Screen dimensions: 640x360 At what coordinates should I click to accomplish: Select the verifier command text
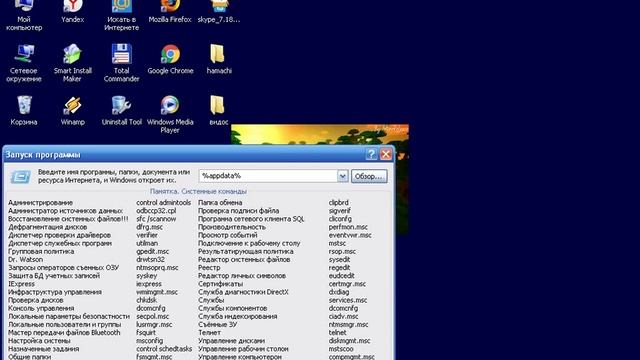(147, 235)
